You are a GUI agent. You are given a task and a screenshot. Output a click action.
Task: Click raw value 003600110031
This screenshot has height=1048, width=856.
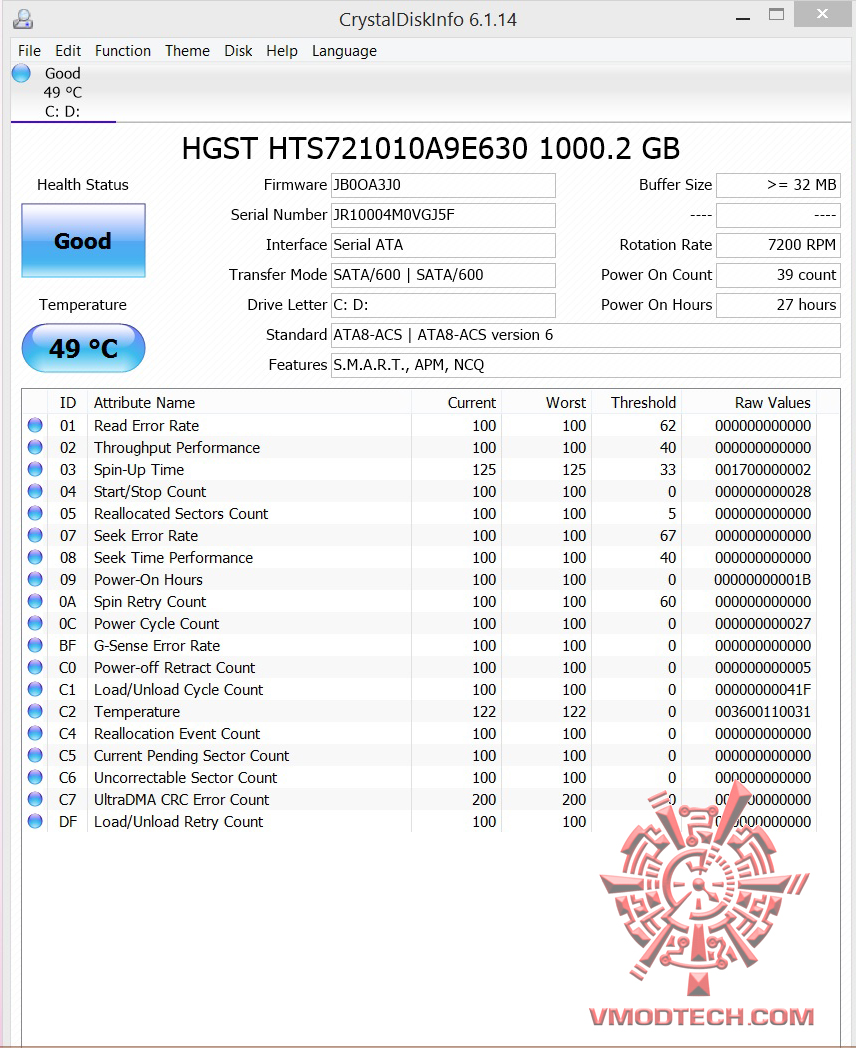(763, 712)
